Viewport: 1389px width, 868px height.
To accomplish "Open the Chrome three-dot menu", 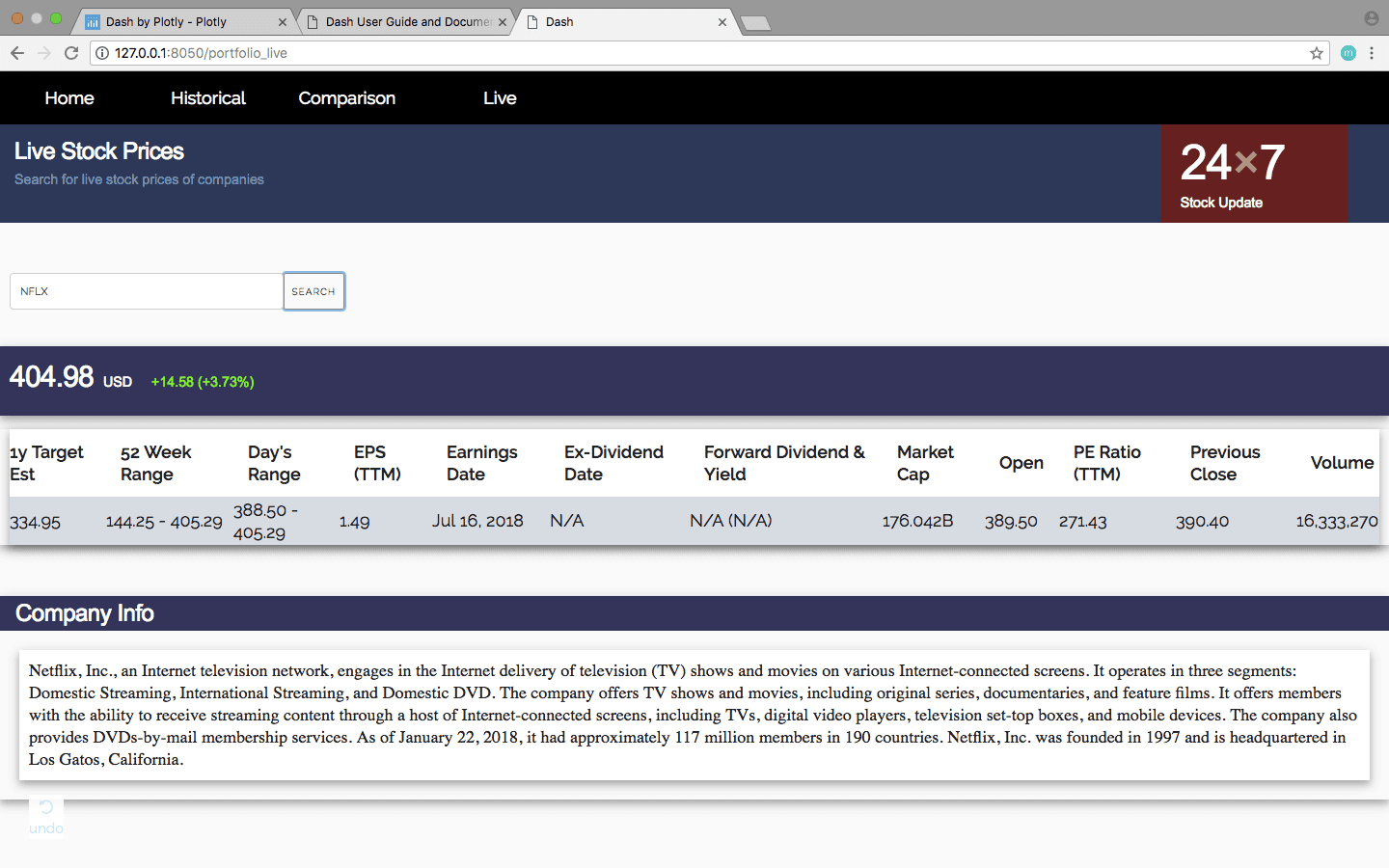I will [1372, 53].
